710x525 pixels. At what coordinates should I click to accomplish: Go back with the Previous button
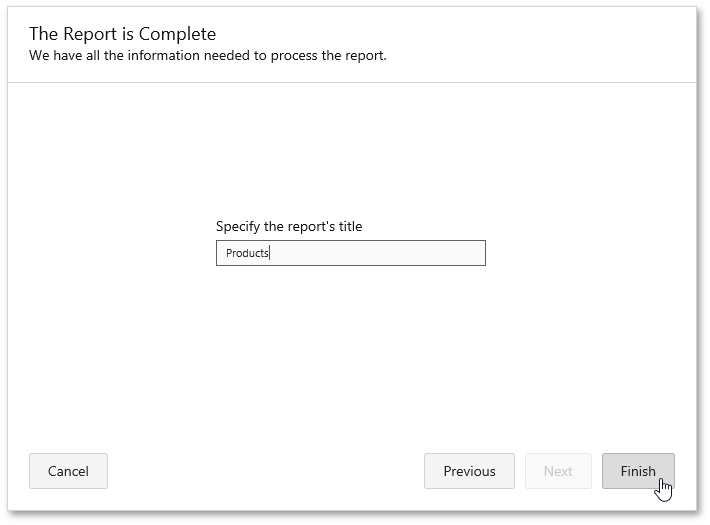(x=469, y=471)
